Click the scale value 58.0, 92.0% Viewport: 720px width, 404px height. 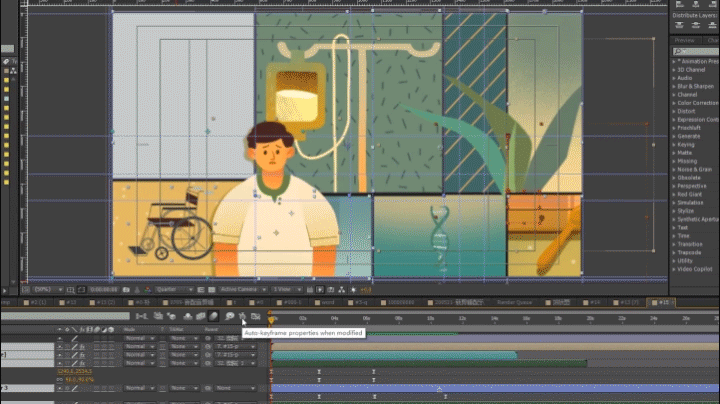pos(79,380)
